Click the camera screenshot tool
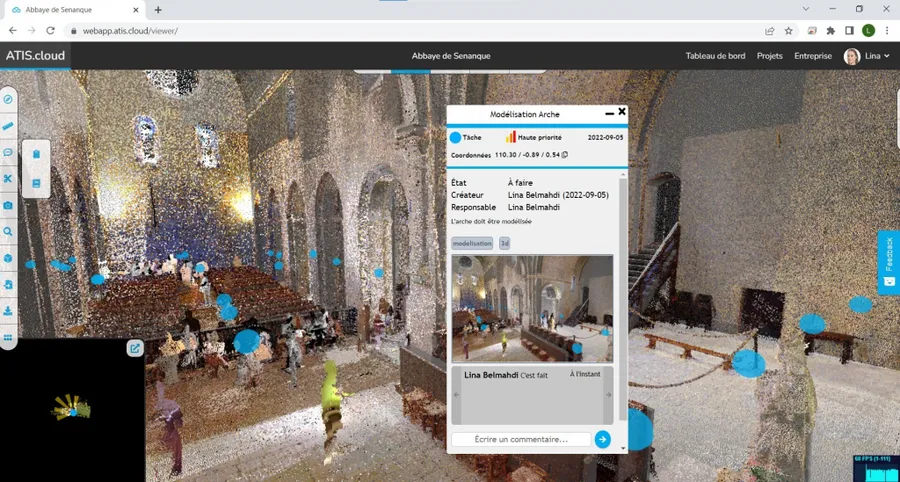 point(8,205)
